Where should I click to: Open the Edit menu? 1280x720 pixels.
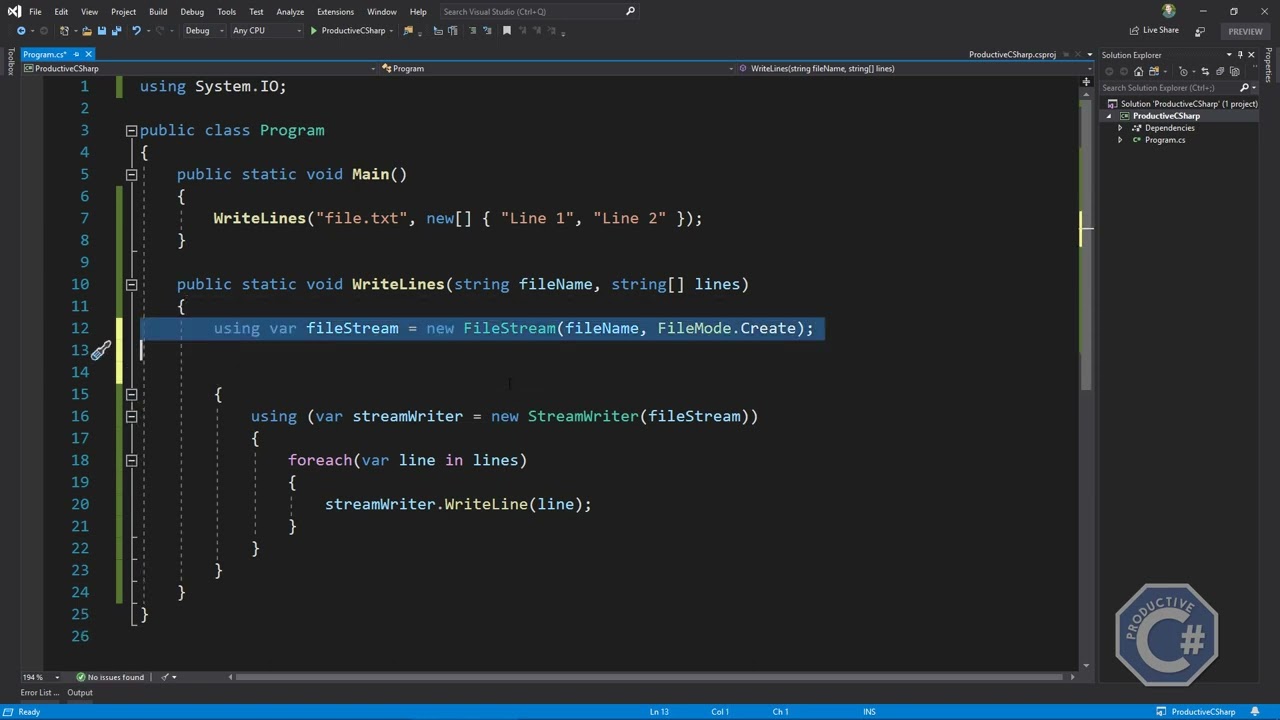(x=61, y=11)
